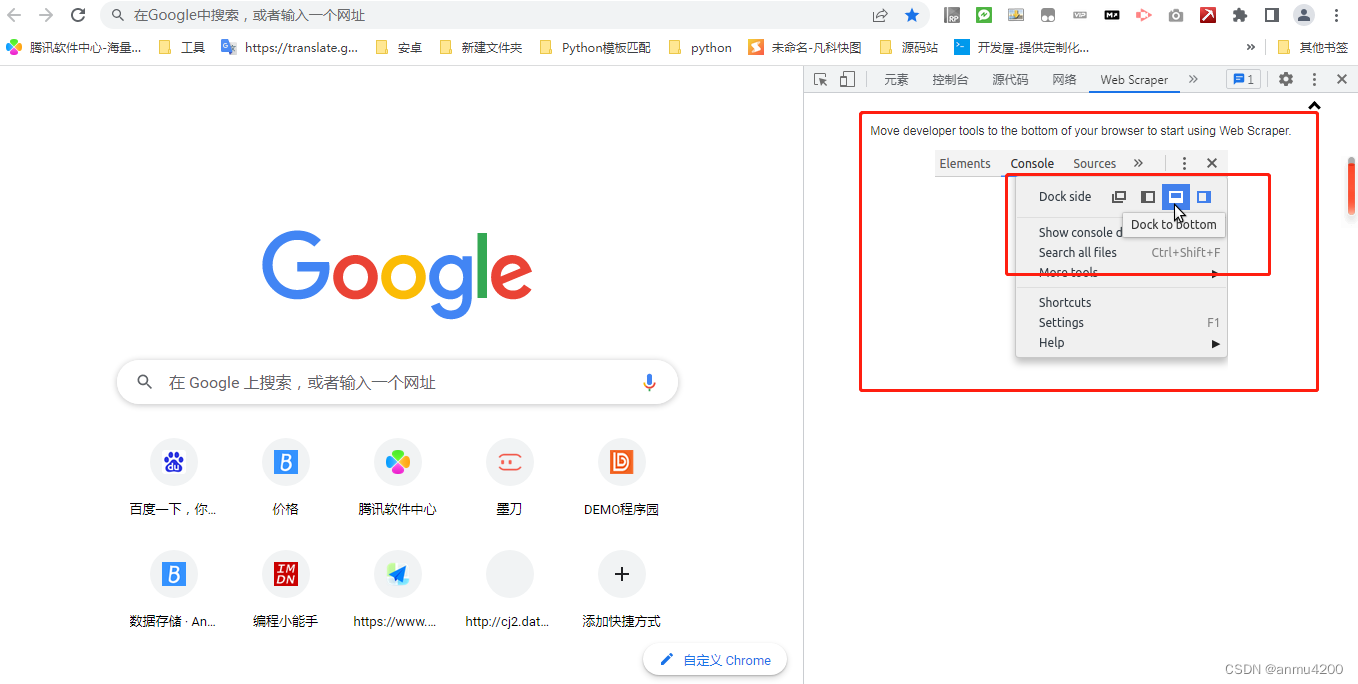The height and width of the screenshot is (684, 1358).
Task: Click the 自定义 Chrome button
Action: [x=715, y=660]
